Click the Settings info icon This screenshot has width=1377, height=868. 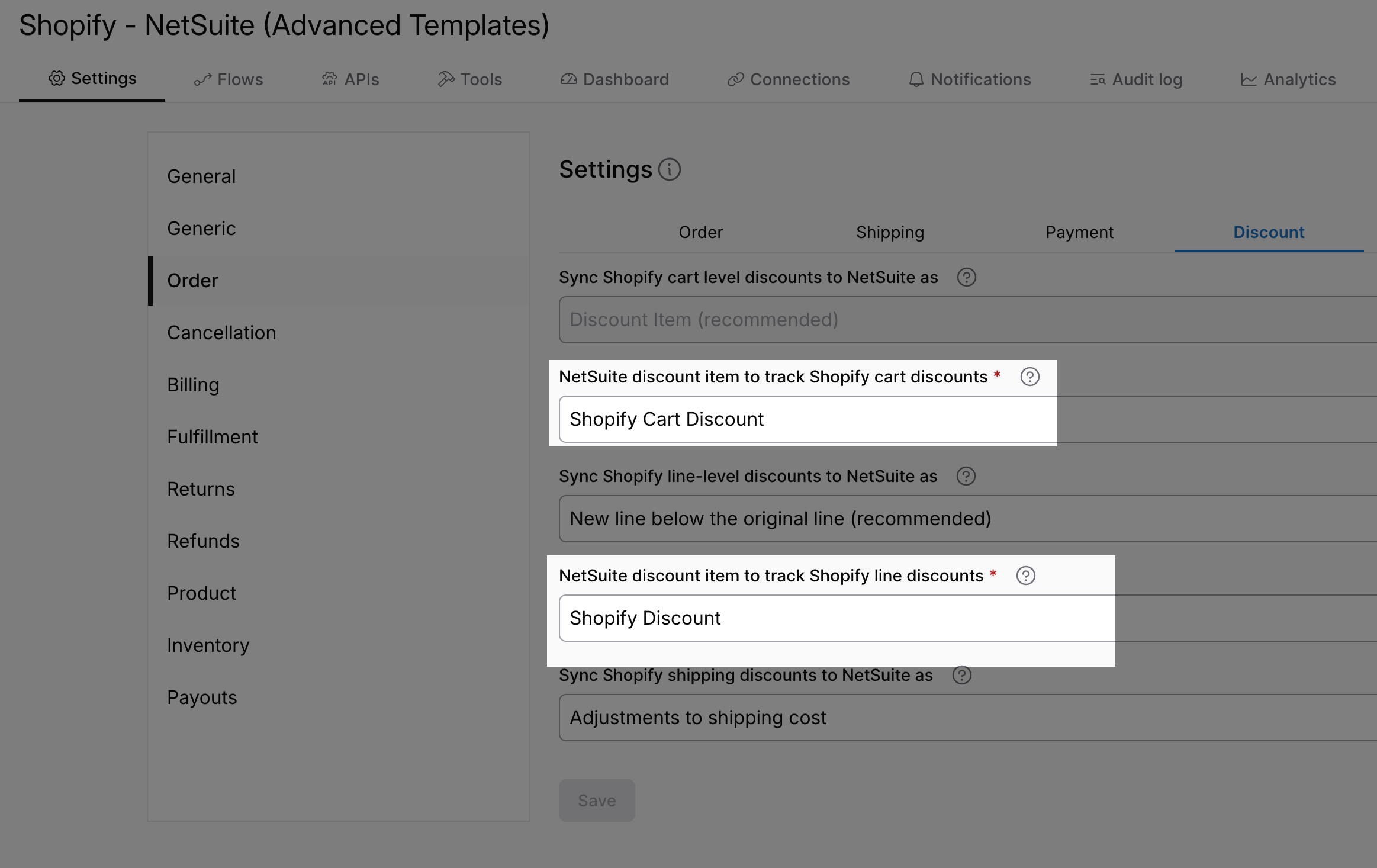pyautogui.click(x=670, y=170)
